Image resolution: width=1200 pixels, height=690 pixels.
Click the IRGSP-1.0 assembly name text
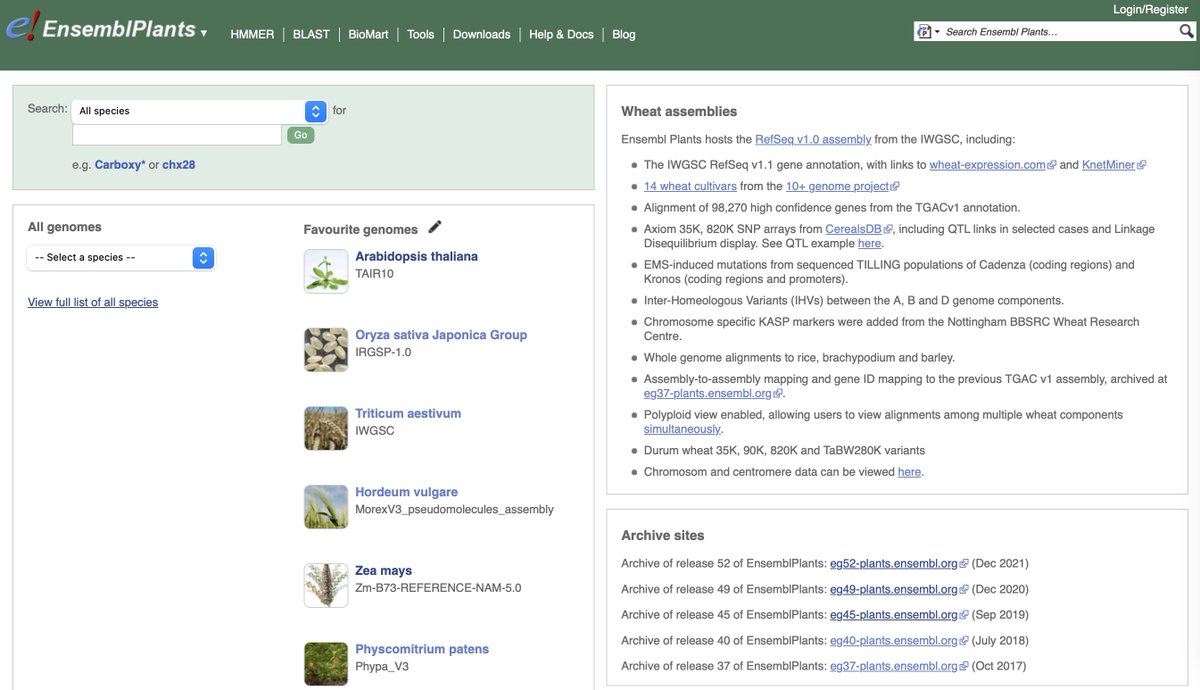pyautogui.click(x=383, y=352)
